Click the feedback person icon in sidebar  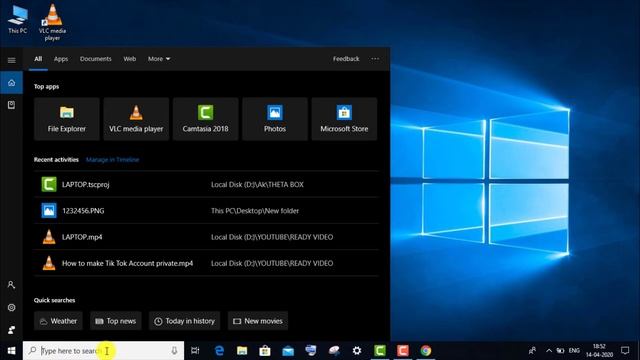11,329
